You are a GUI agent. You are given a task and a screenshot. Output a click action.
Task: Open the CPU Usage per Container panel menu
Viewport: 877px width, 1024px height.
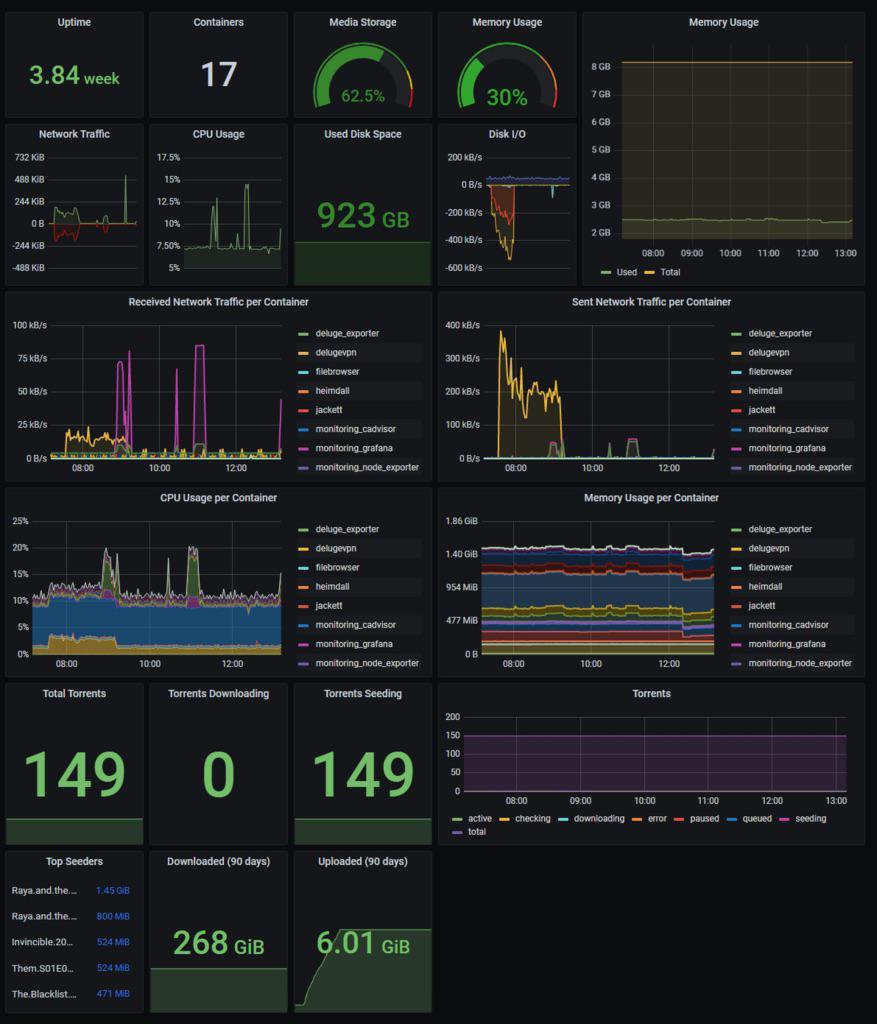pos(217,498)
